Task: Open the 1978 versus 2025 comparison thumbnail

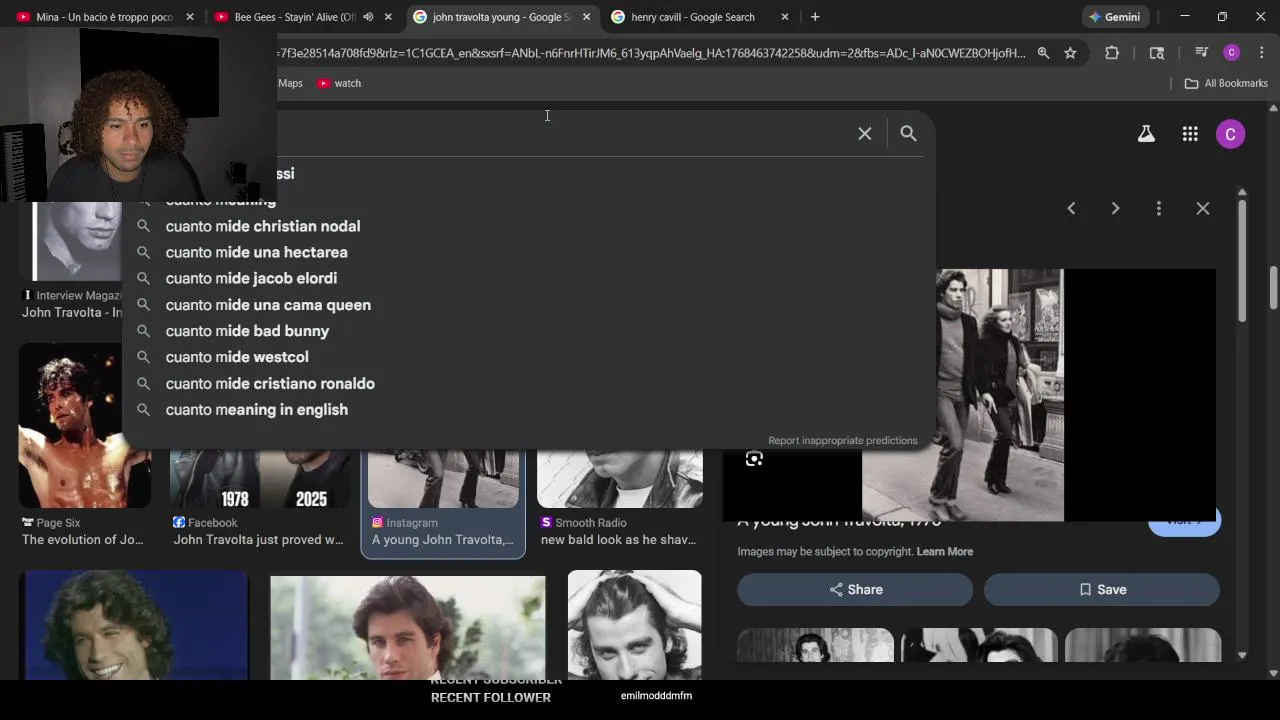Action: 260,479
